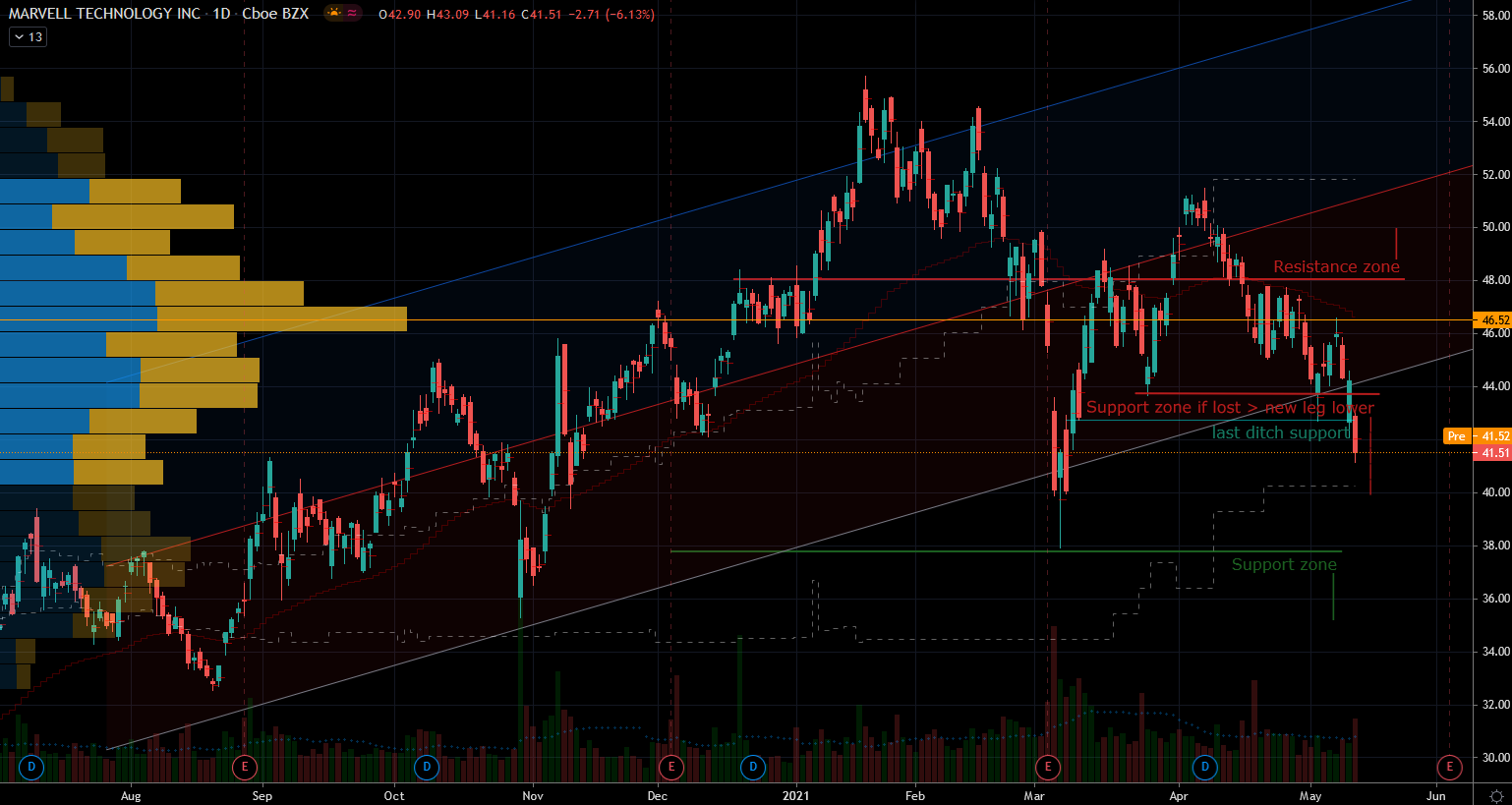Click the 32.00 price scale label

[1496, 705]
